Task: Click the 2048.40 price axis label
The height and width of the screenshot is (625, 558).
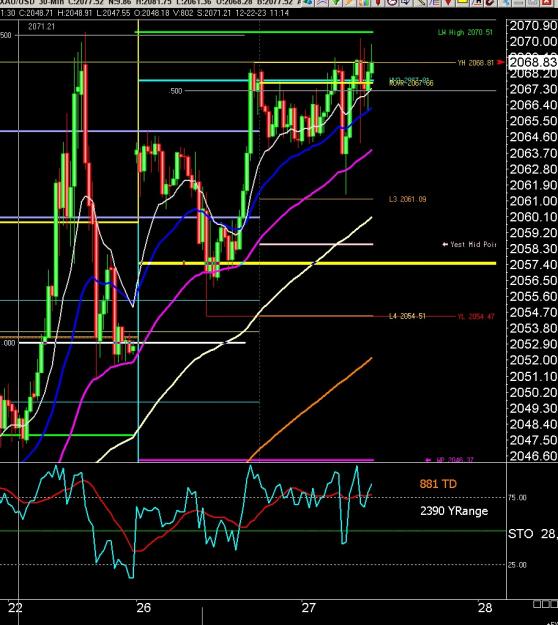Action: click(533, 424)
